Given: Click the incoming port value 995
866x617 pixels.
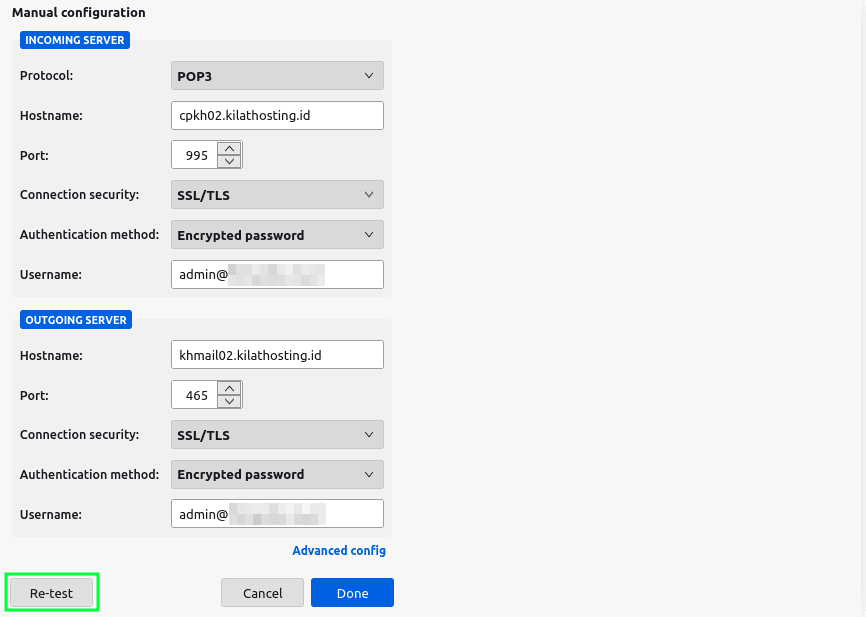Looking at the screenshot, I should point(195,154).
